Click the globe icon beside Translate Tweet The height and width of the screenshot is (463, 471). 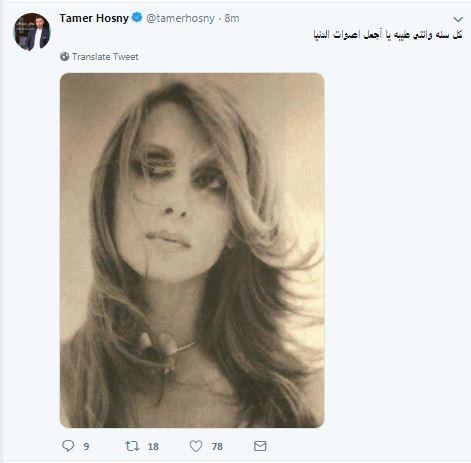click(64, 57)
